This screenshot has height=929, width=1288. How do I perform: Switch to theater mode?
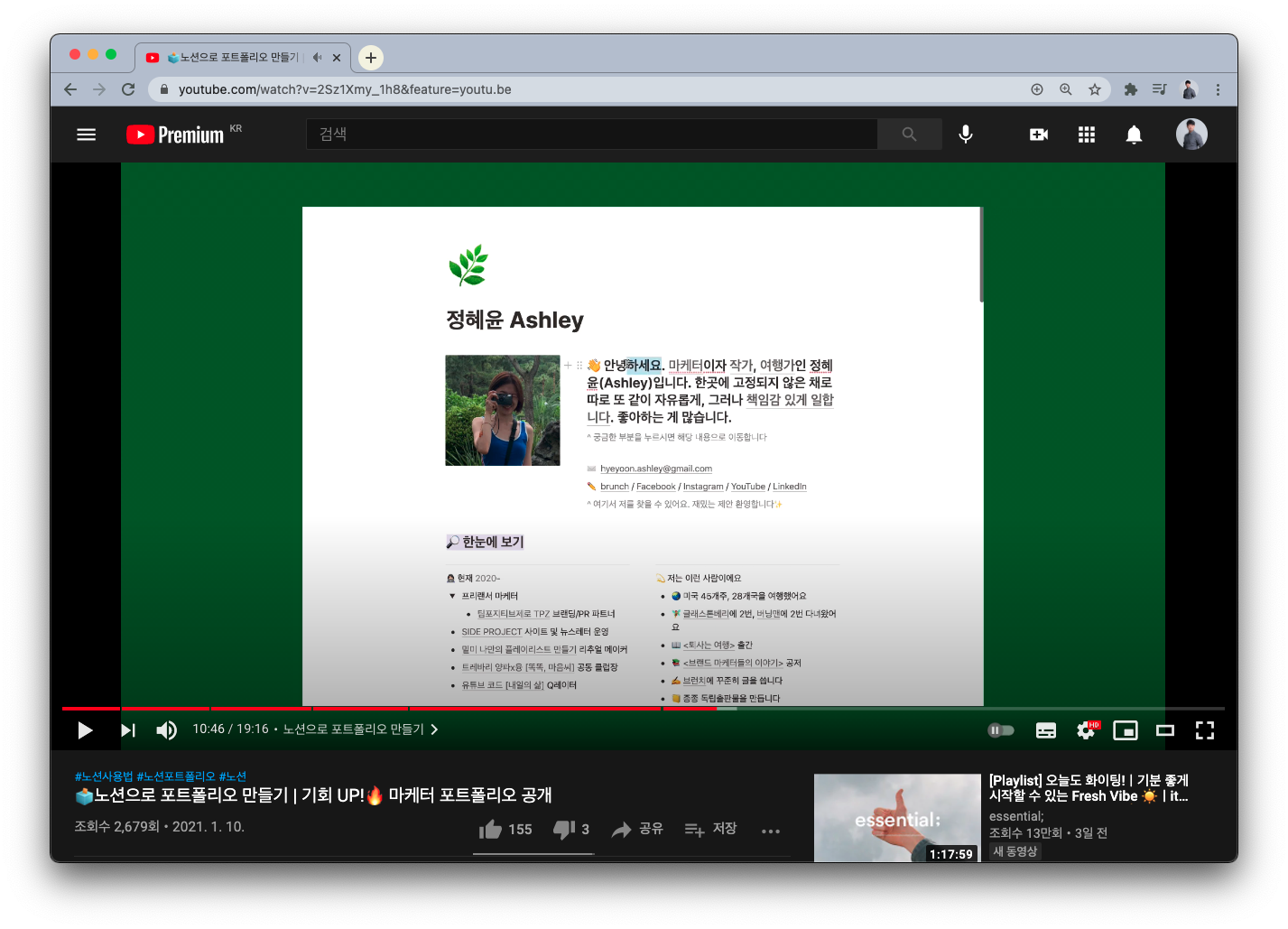tap(1165, 730)
